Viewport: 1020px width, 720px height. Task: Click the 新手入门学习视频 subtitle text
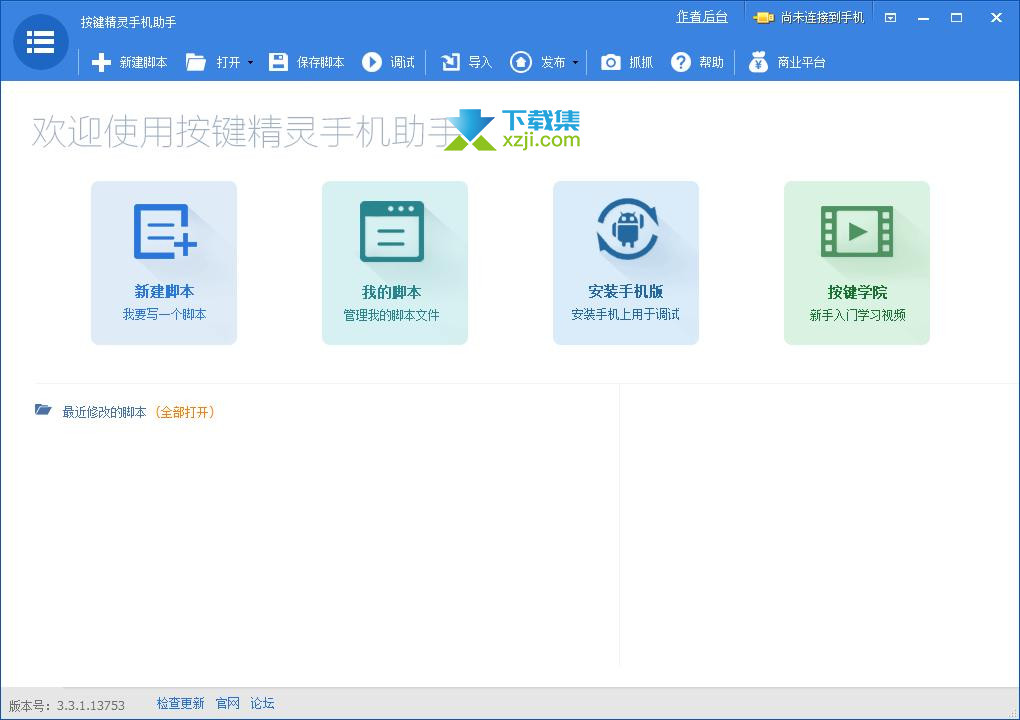pos(857,315)
